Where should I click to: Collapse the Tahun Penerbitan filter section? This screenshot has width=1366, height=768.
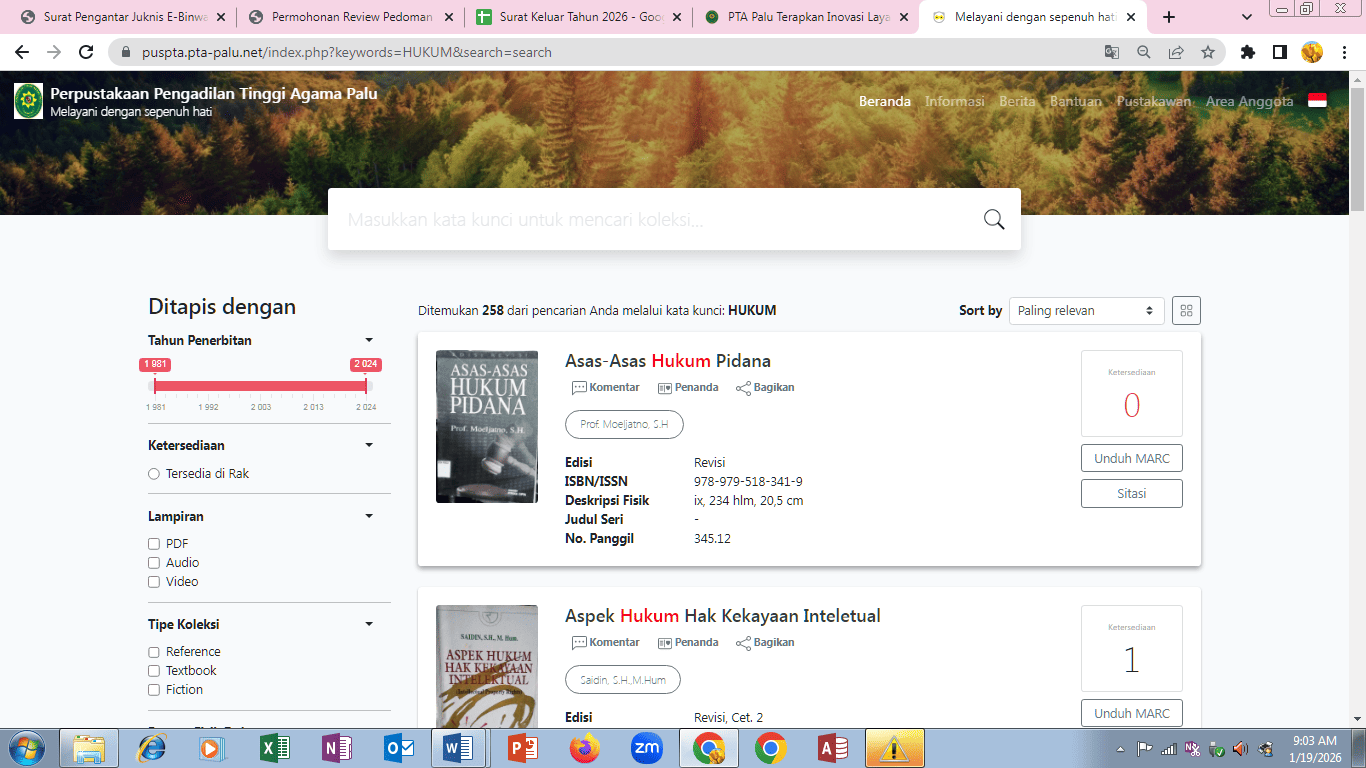369,341
